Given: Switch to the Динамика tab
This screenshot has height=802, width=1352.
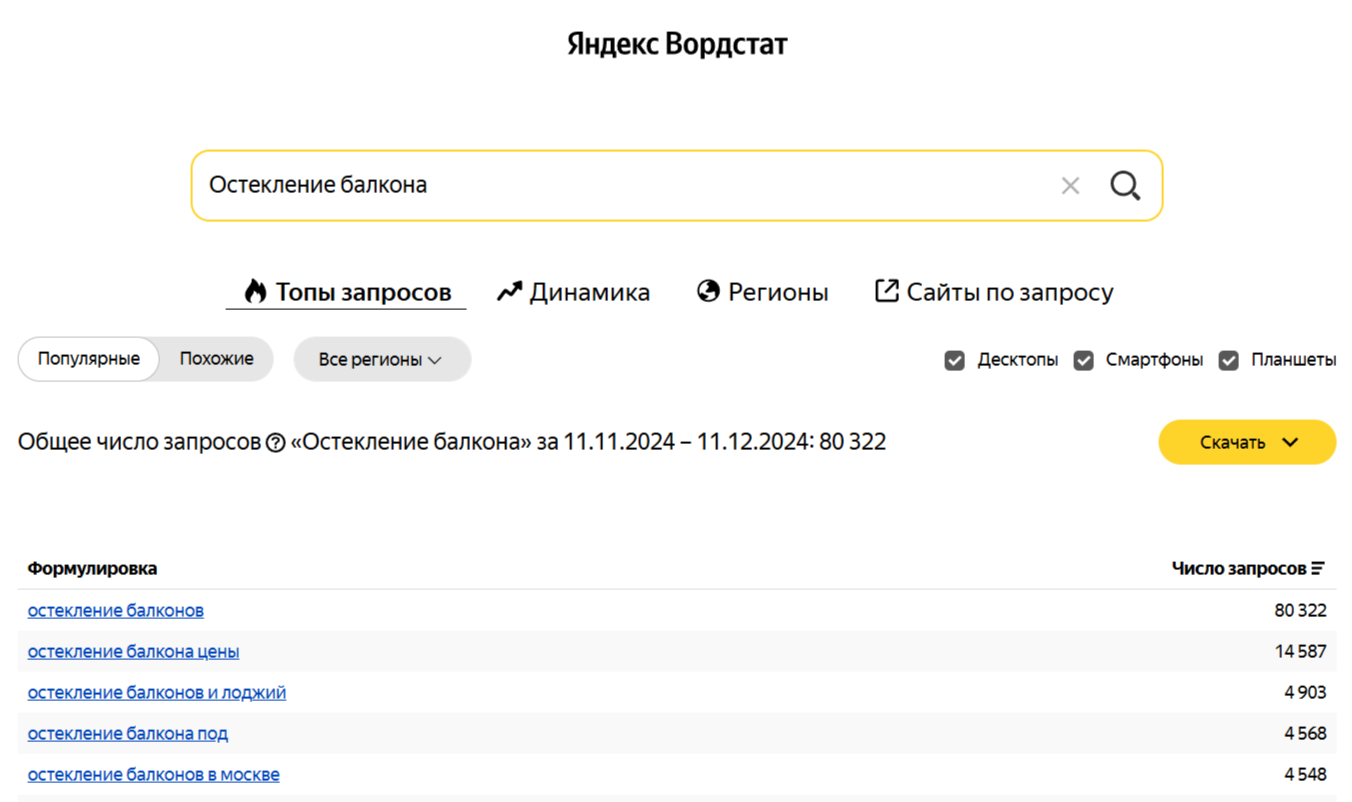Looking at the screenshot, I should click(574, 292).
